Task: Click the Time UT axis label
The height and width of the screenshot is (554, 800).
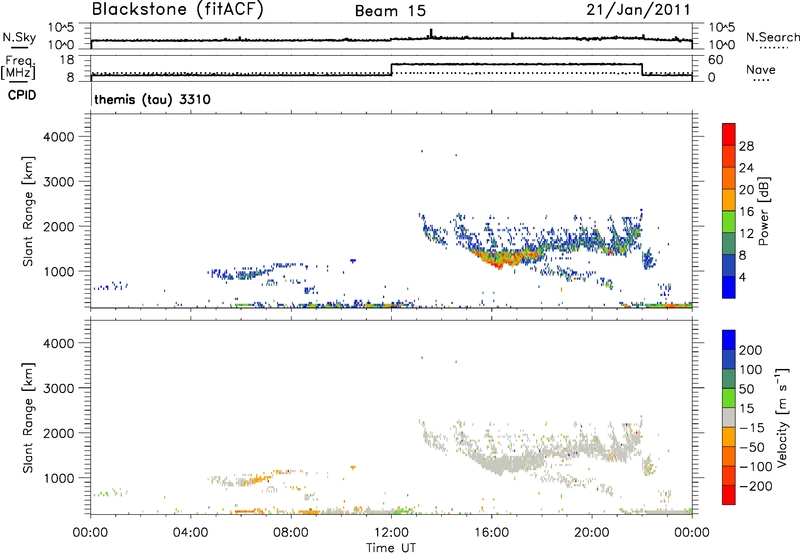Action: 391,547
